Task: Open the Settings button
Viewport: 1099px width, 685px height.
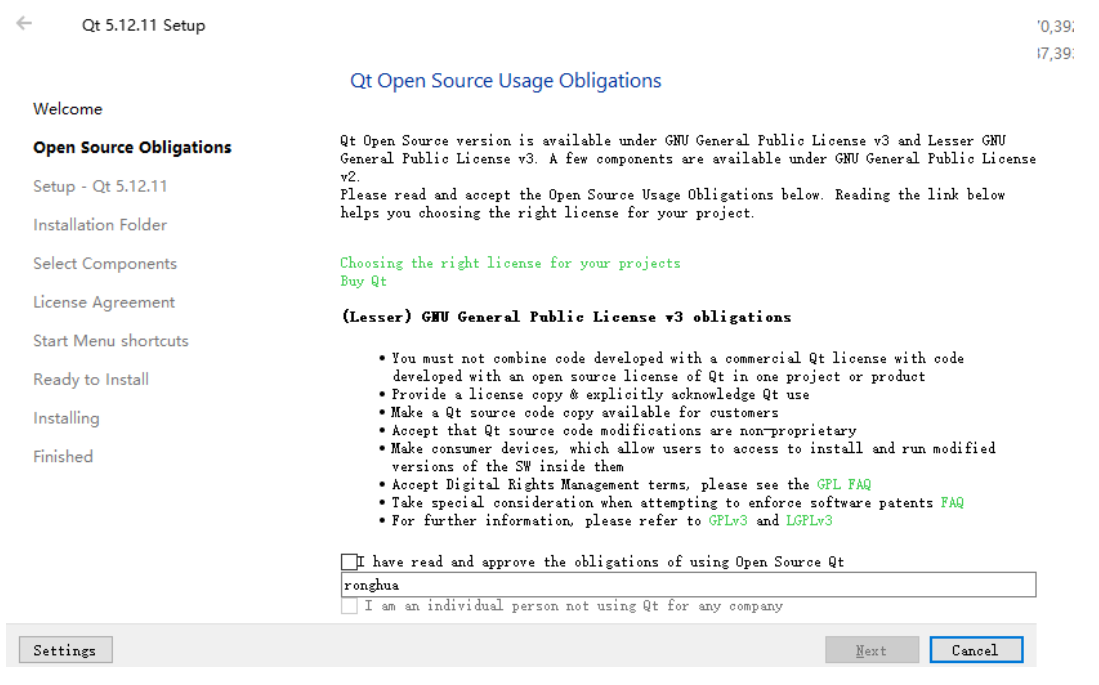Action: pyautogui.click(x=65, y=650)
